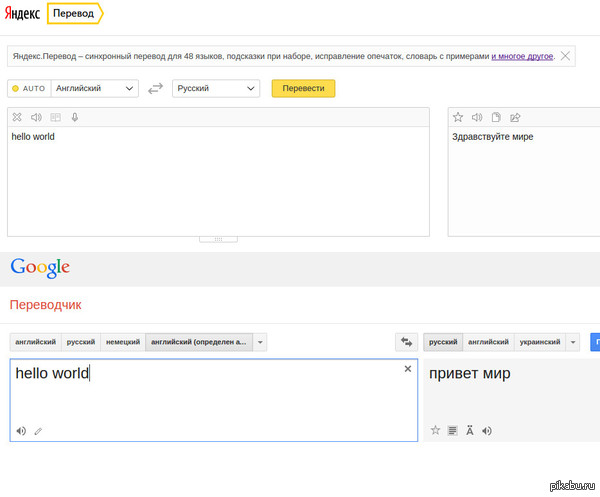Screen dimensions: 600x497
Task: Select русский as Google target language
Action: 443,342
